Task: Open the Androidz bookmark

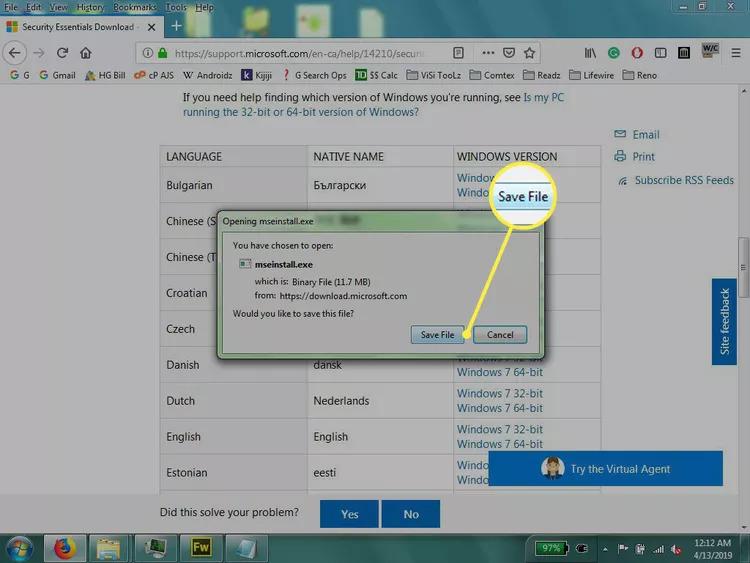Action: tap(208, 75)
